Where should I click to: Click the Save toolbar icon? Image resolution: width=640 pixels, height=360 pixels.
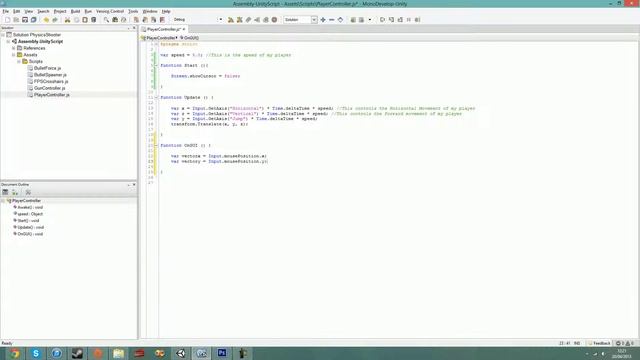click(25, 20)
